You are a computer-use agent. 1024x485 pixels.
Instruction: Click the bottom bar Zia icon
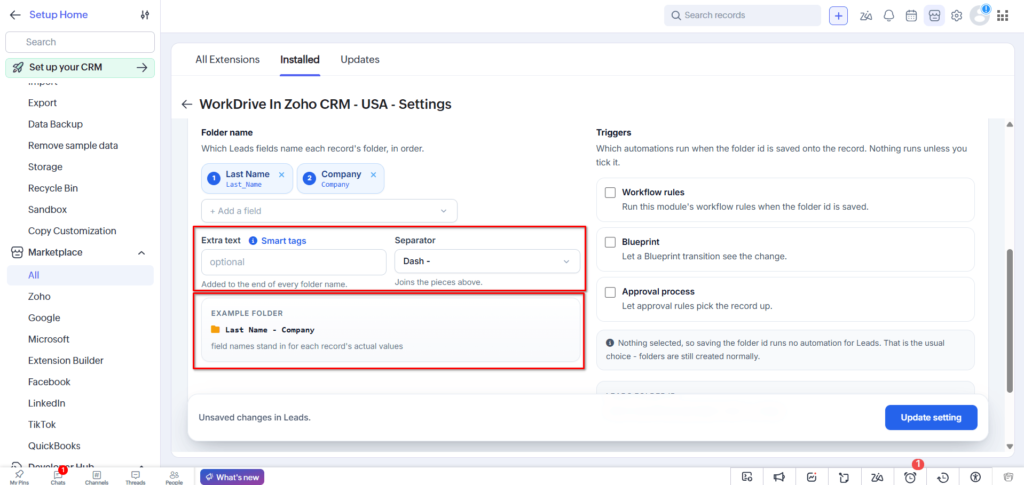click(877, 477)
